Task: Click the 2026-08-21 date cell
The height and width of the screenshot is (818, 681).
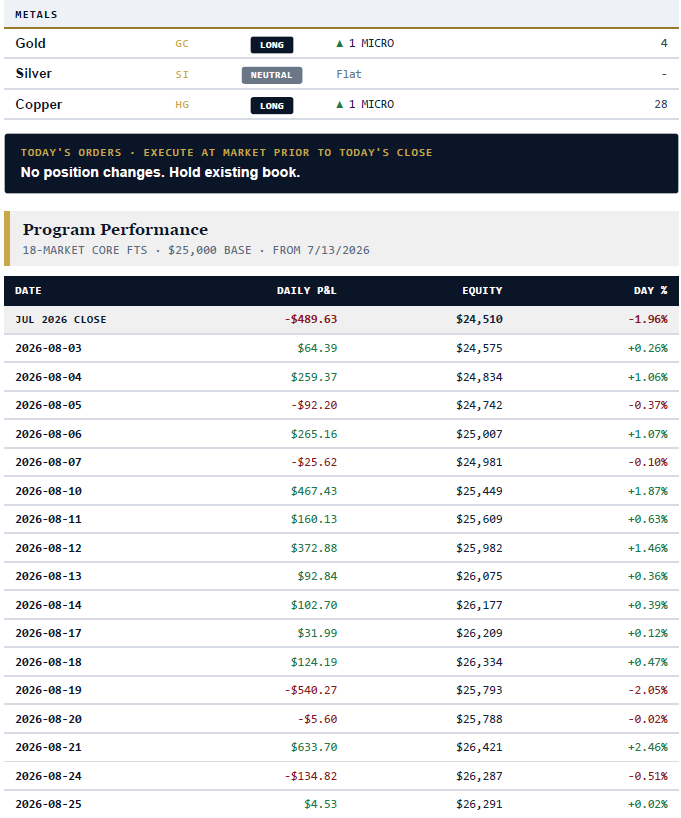Action: [49, 748]
